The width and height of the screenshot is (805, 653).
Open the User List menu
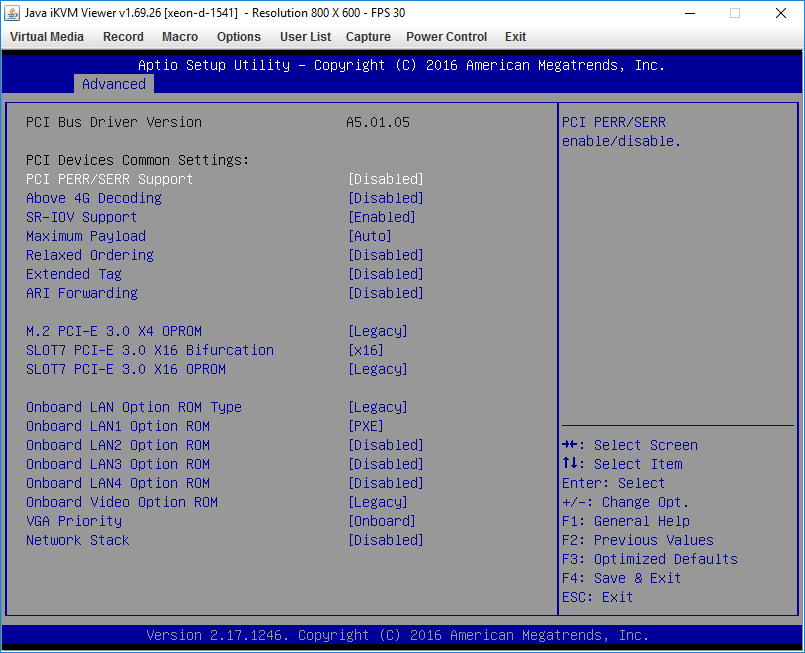point(305,37)
